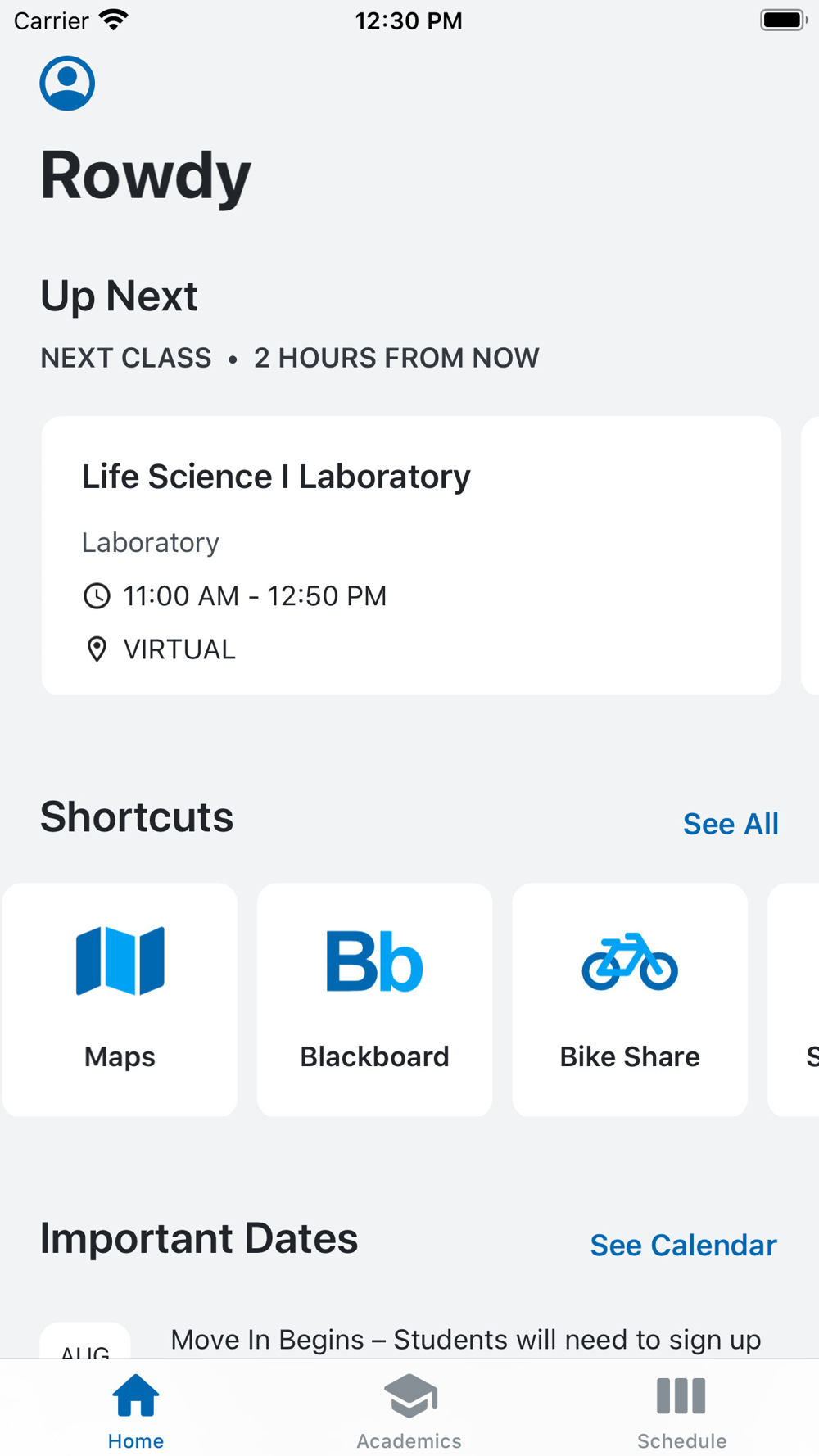819x1456 pixels.
Task: Tap the Academics graduation cap icon
Action: (409, 1396)
